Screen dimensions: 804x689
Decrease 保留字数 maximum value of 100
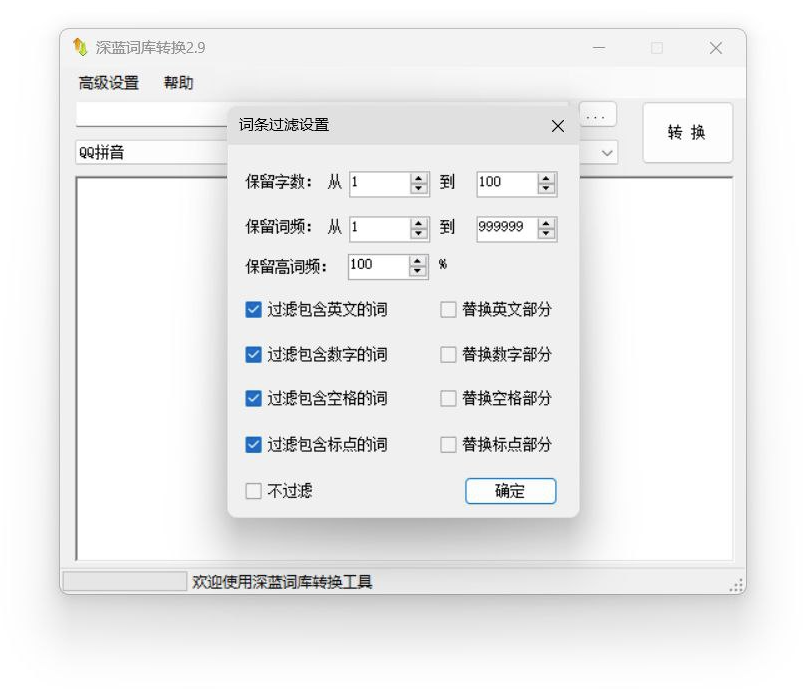tap(547, 189)
